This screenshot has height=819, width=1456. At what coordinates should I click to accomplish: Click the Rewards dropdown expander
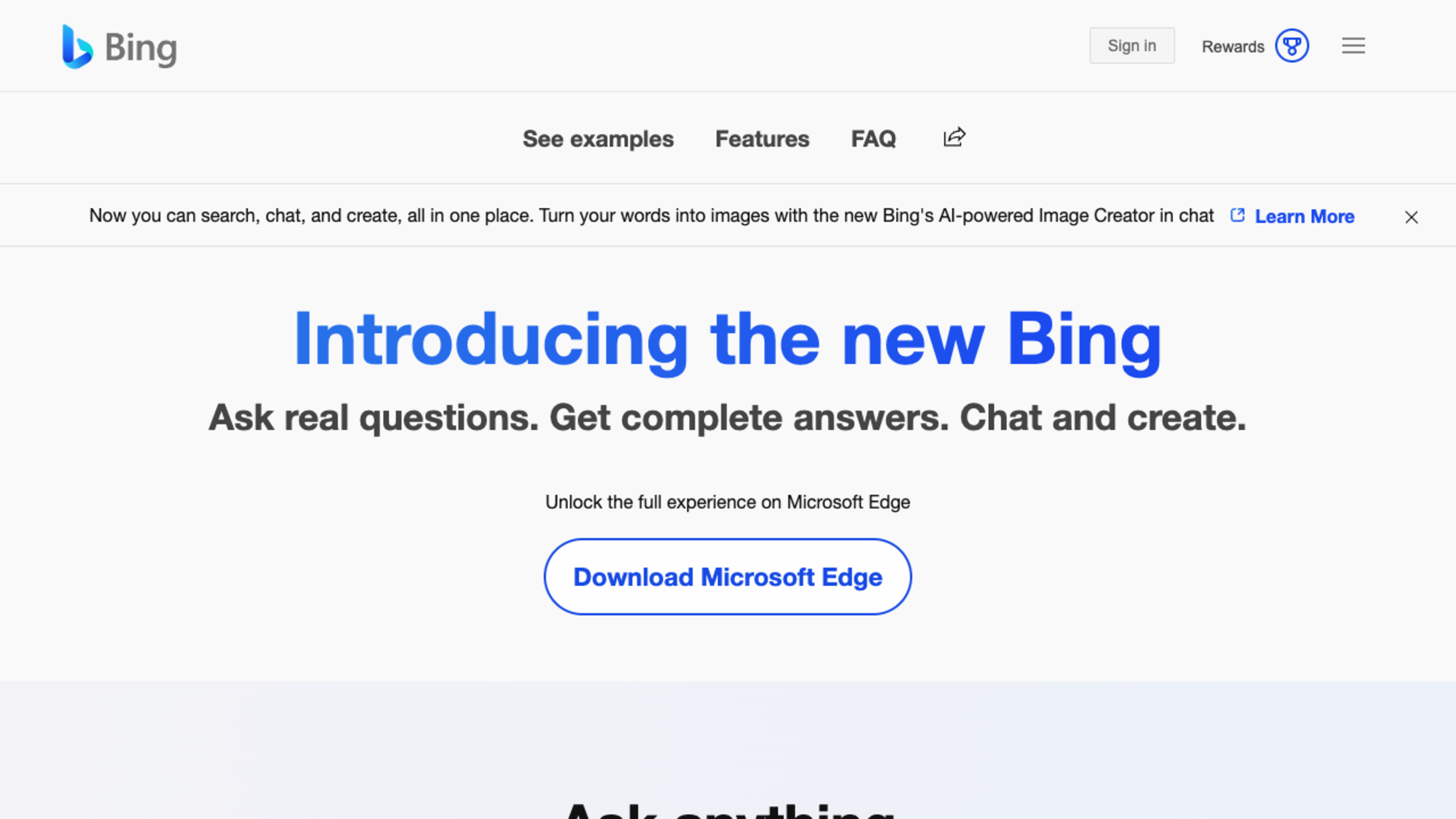tap(1292, 46)
